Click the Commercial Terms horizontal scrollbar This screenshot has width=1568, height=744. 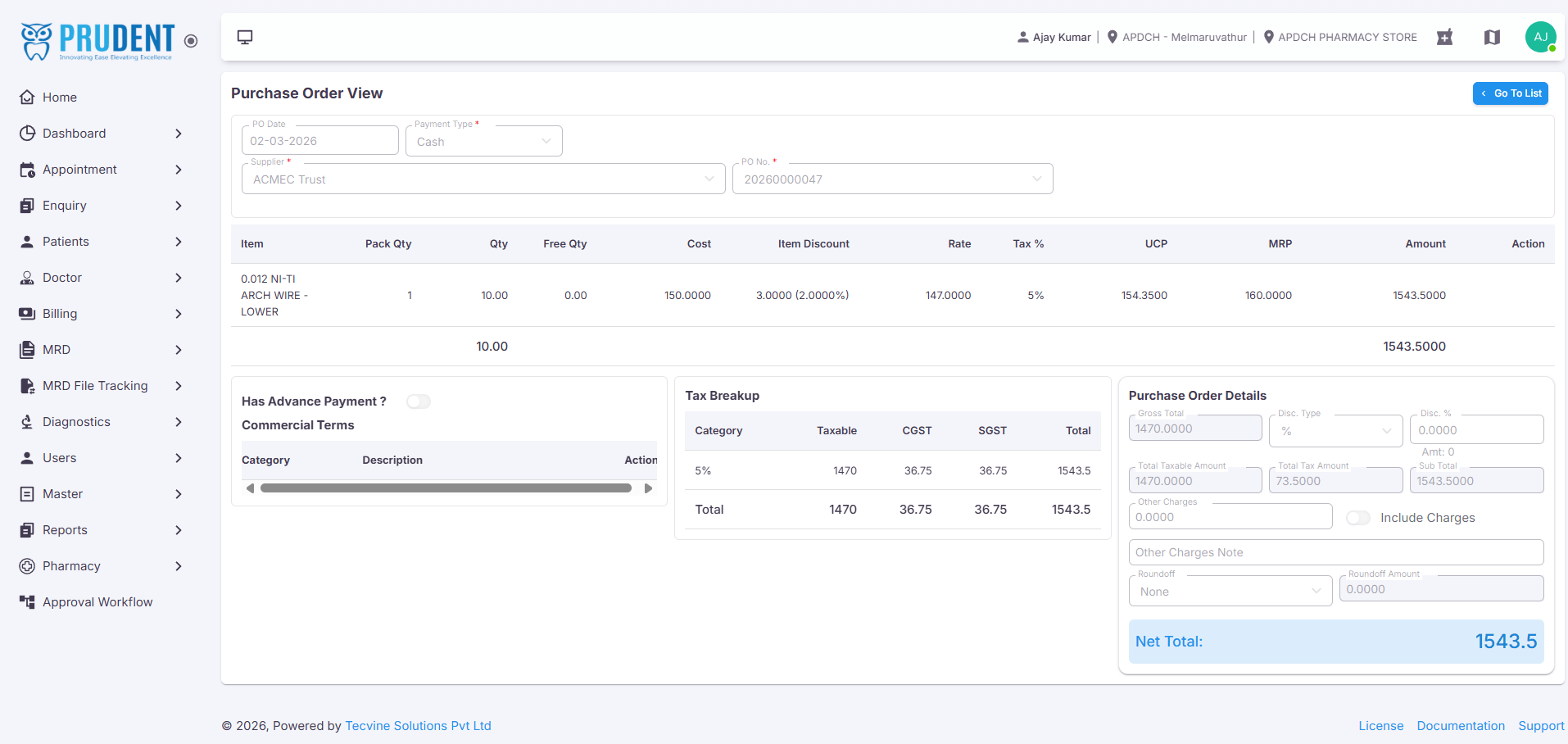point(446,488)
